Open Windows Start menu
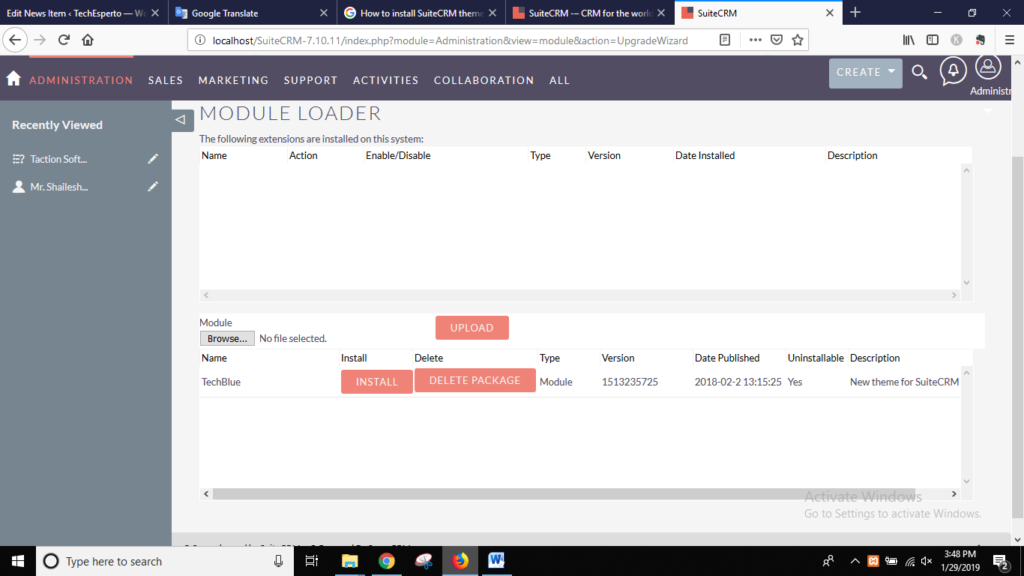 coord(18,561)
